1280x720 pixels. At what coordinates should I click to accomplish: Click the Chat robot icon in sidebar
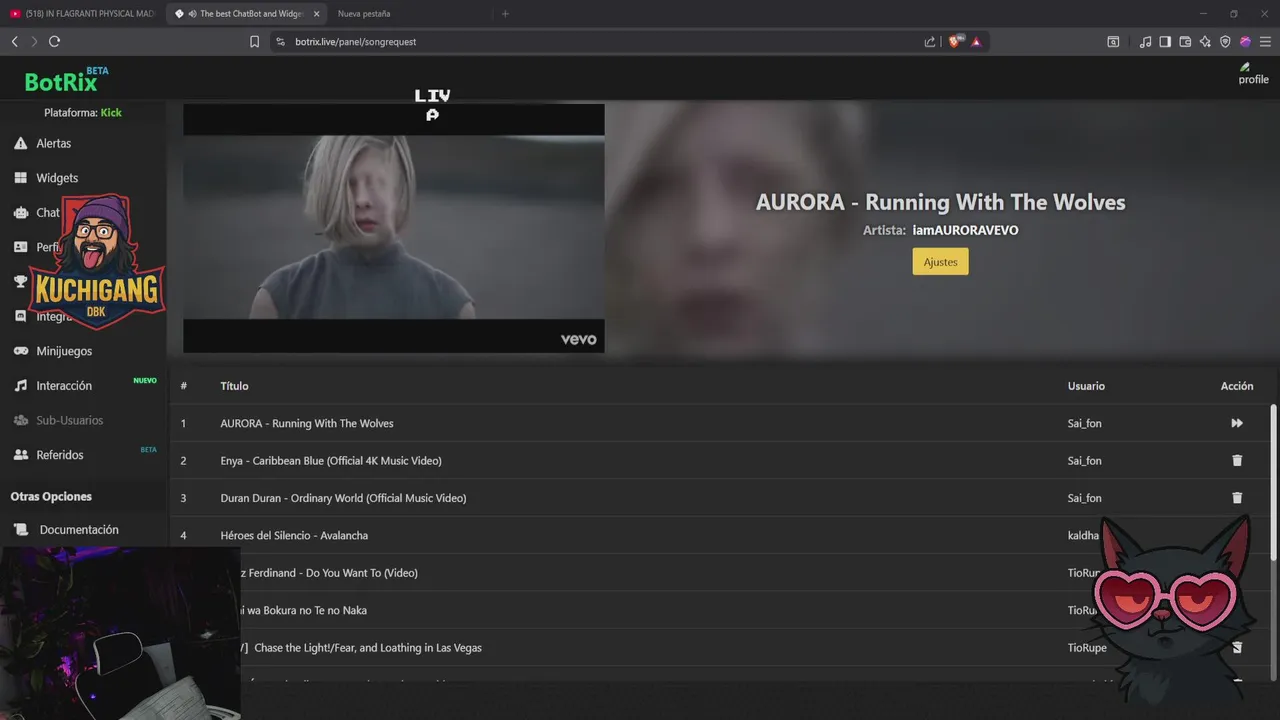pos(20,213)
